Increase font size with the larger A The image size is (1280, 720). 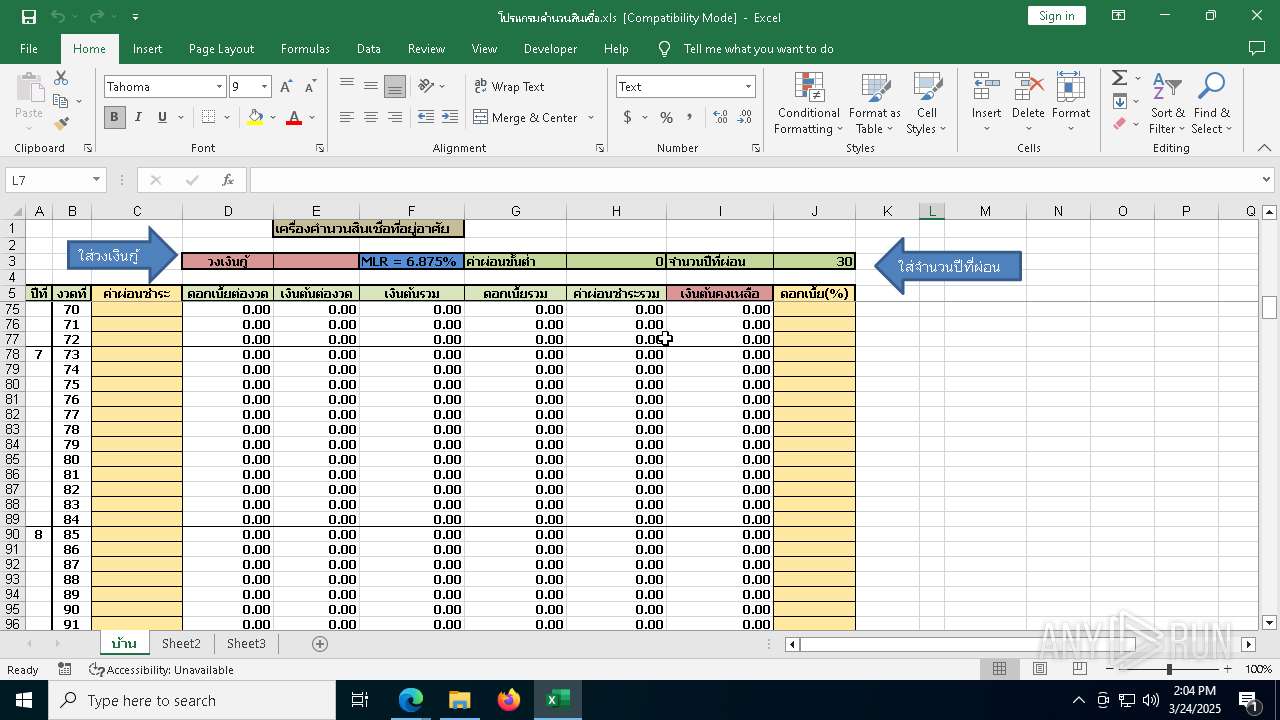287,87
